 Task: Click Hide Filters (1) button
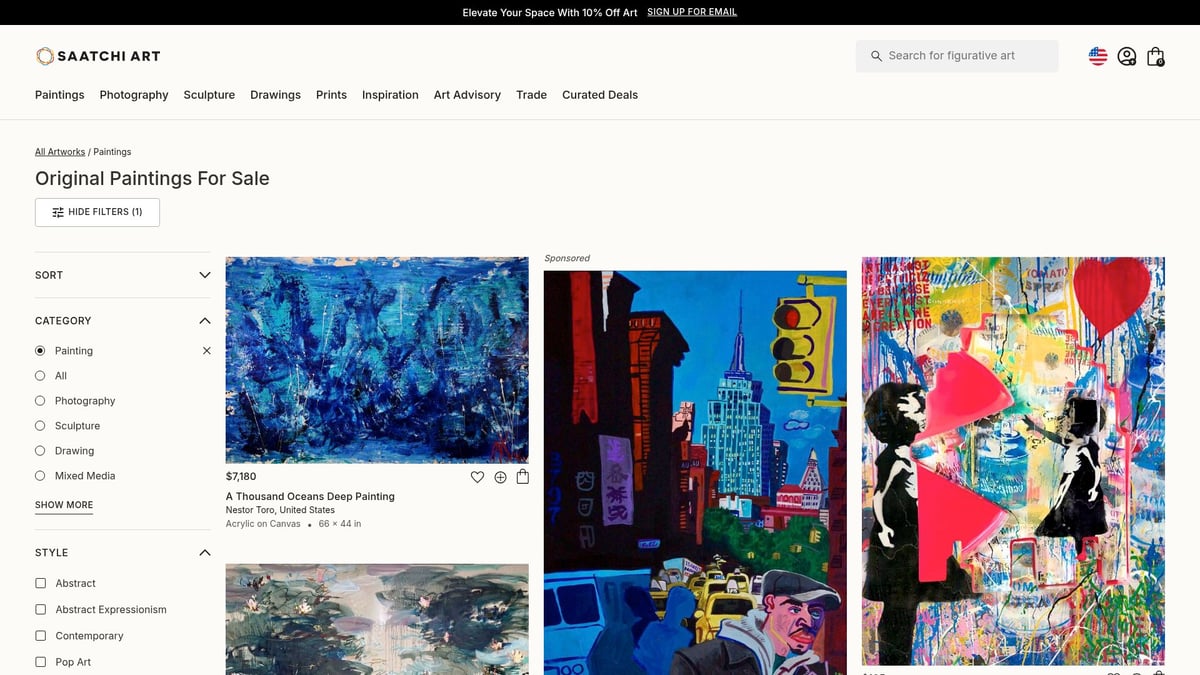(x=97, y=212)
